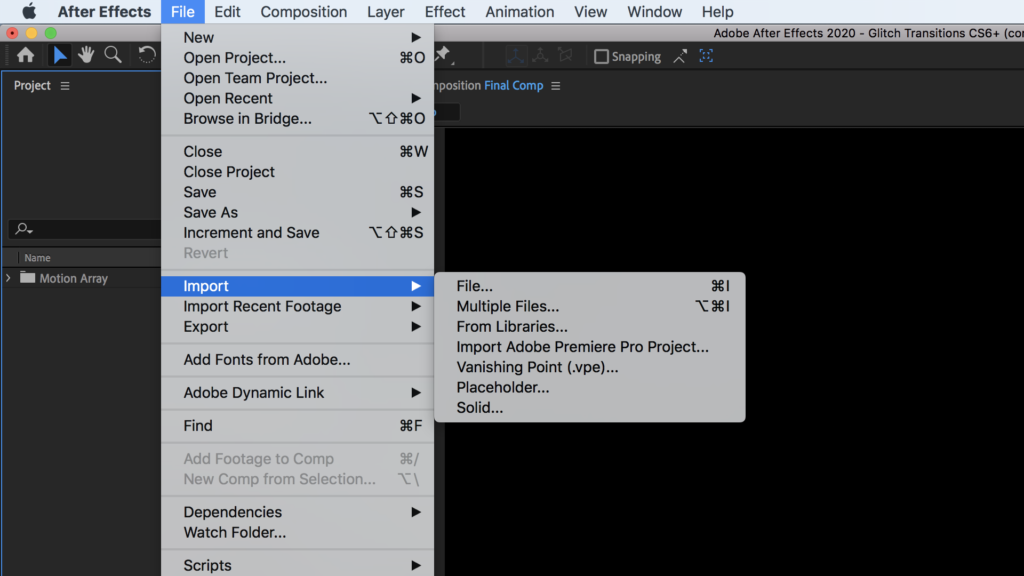Image resolution: width=1024 pixels, height=576 pixels.
Task: Click the Name column header
Action: (38, 258)
